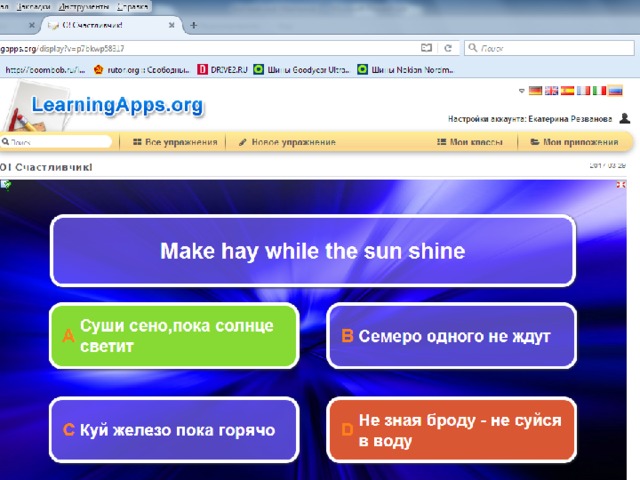
Task: Choose answer C, Куй железо пока горячо
Action: [x=174, y=429]
